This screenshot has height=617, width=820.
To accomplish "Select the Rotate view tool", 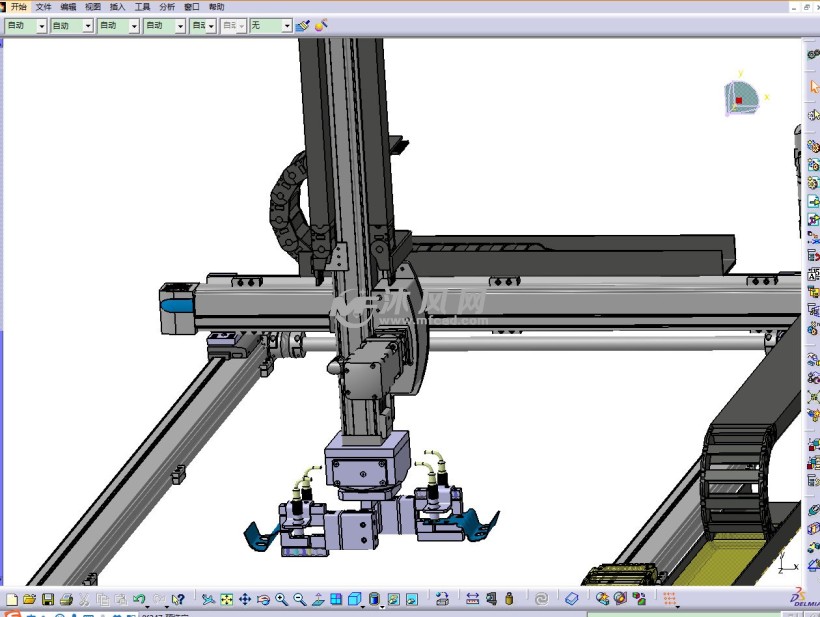I will coord(263,599).
